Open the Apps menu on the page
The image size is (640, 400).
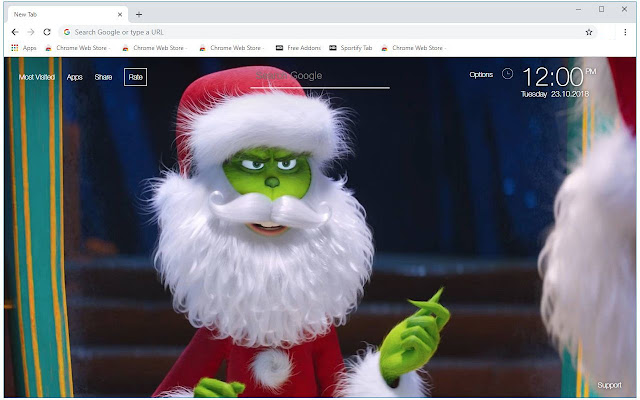coord(75,77)
